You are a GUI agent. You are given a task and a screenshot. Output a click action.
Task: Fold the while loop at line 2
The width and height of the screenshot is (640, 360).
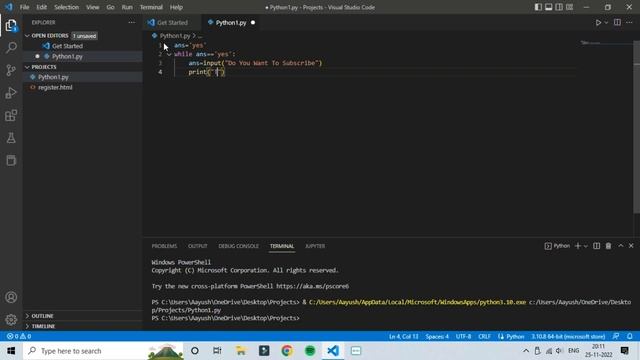pos(169,54)
